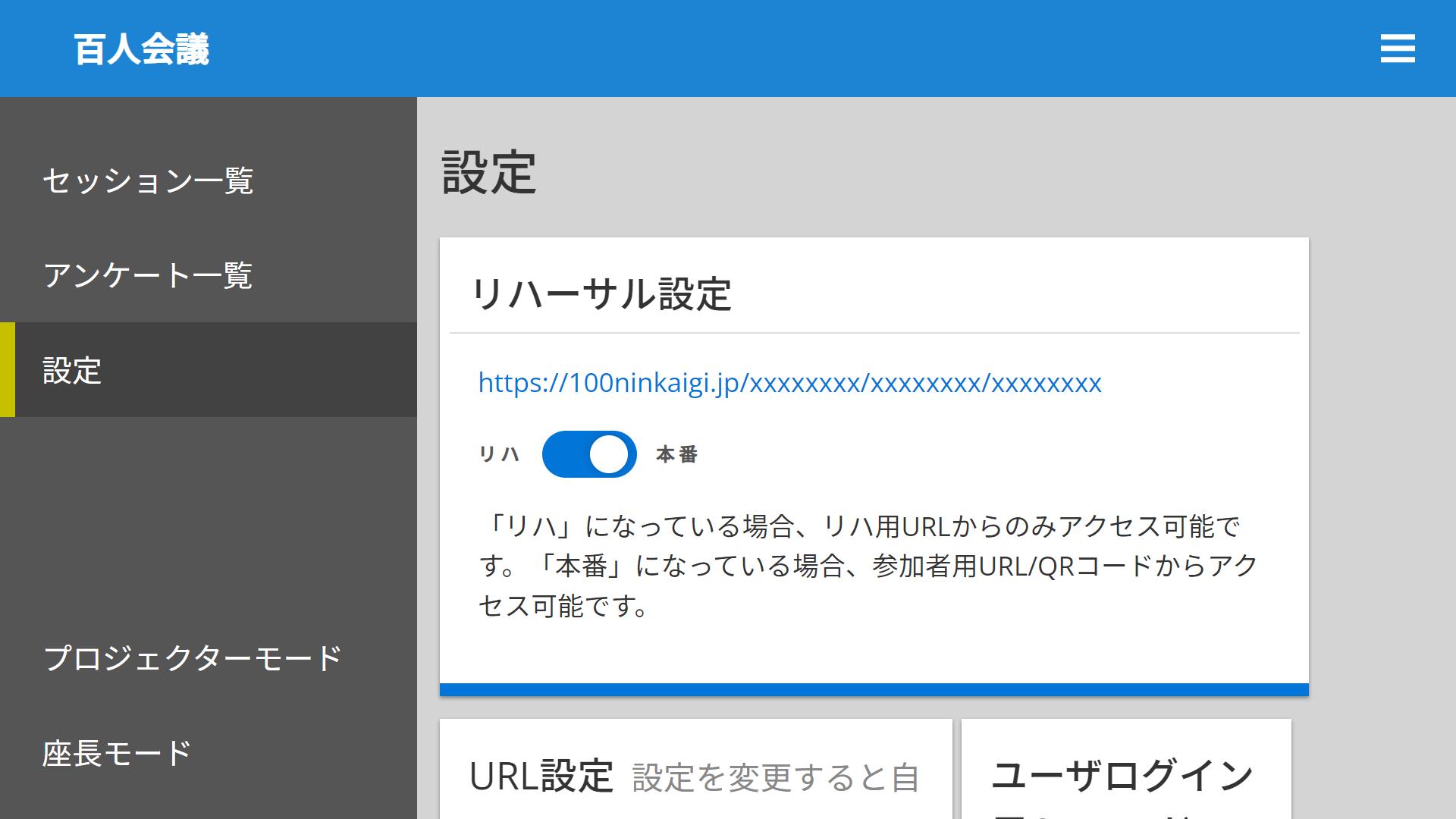Click the ユーザログイン card heading
The image size is (1456, 819).
pos(1122,776)
